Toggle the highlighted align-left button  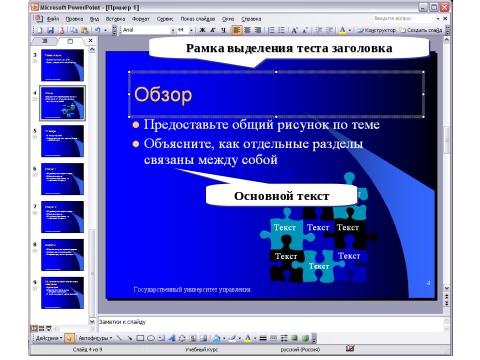pos(236,30)
